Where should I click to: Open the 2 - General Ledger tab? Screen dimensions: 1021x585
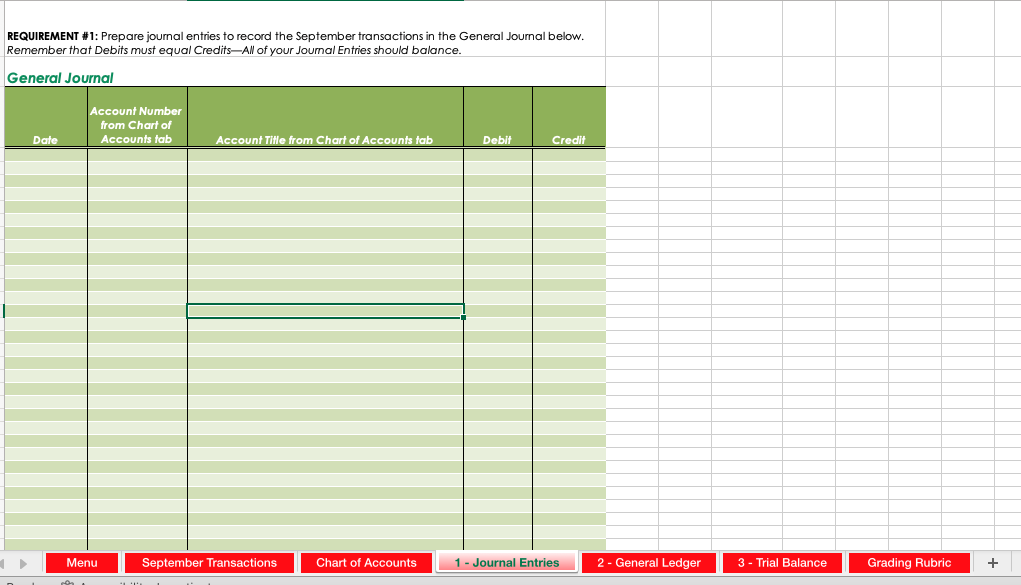tap(649, 562)
